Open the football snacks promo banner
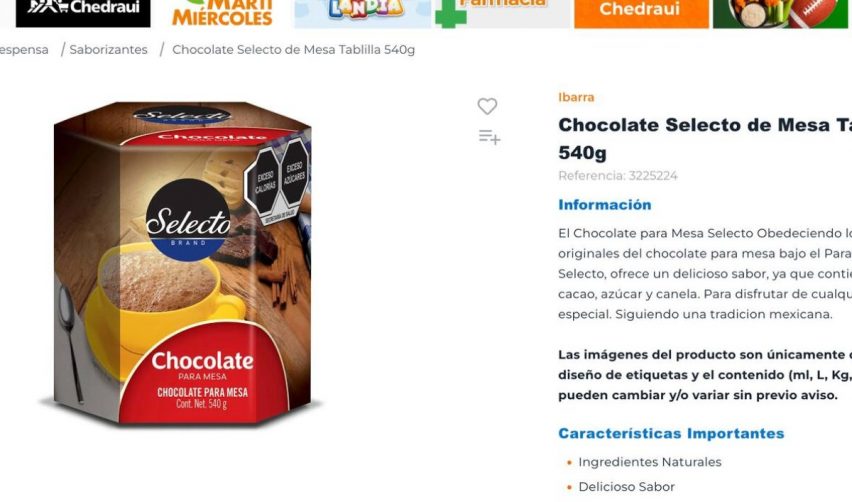This screenshot has height=502, width=852. point(781,14)
